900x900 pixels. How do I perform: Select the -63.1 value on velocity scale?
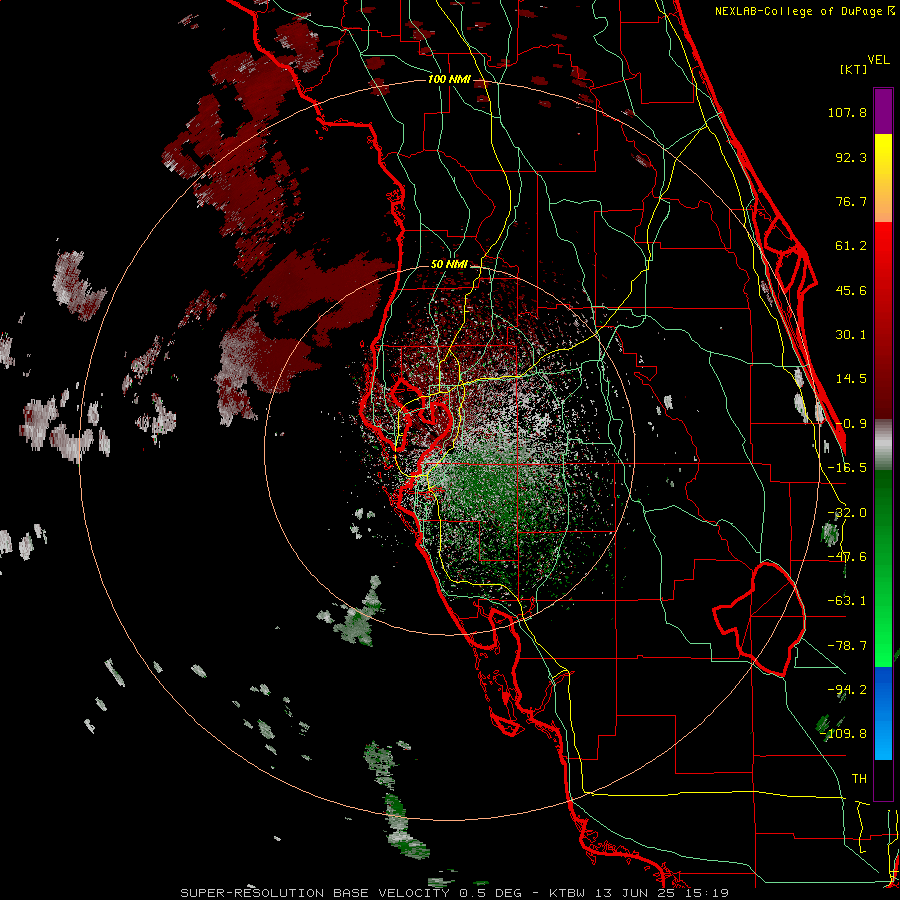tap(847, 601)
